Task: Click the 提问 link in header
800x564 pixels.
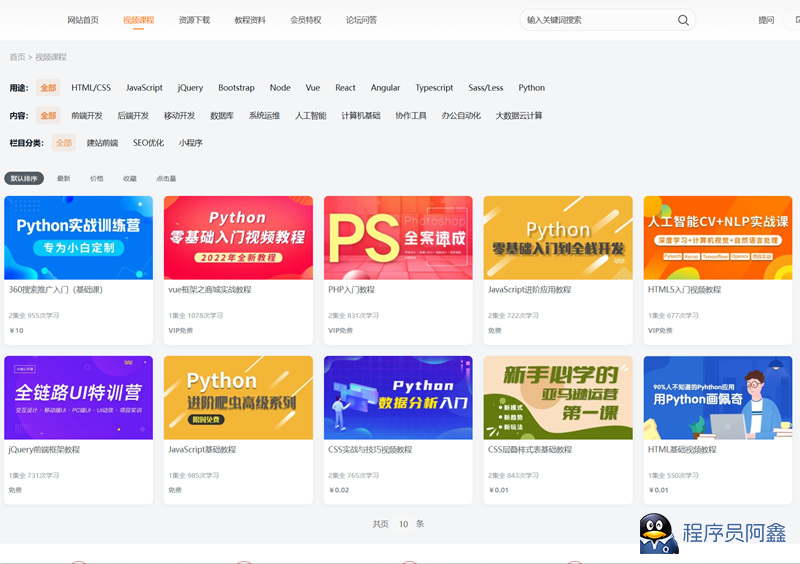Action: 766,20
